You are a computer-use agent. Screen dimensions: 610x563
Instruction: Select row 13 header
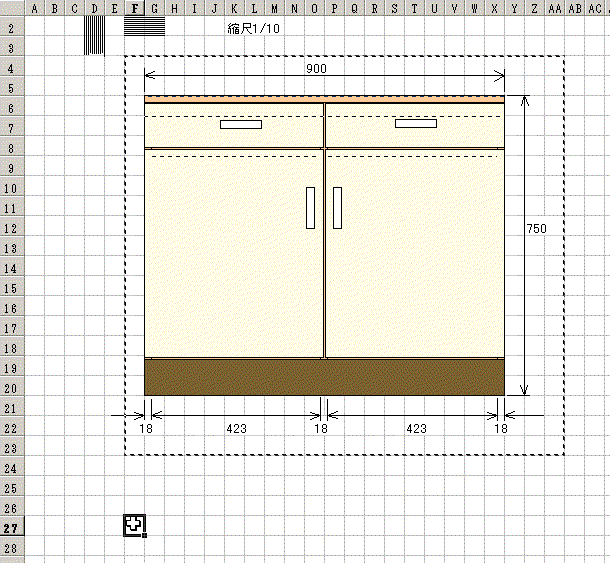point(12,248)
